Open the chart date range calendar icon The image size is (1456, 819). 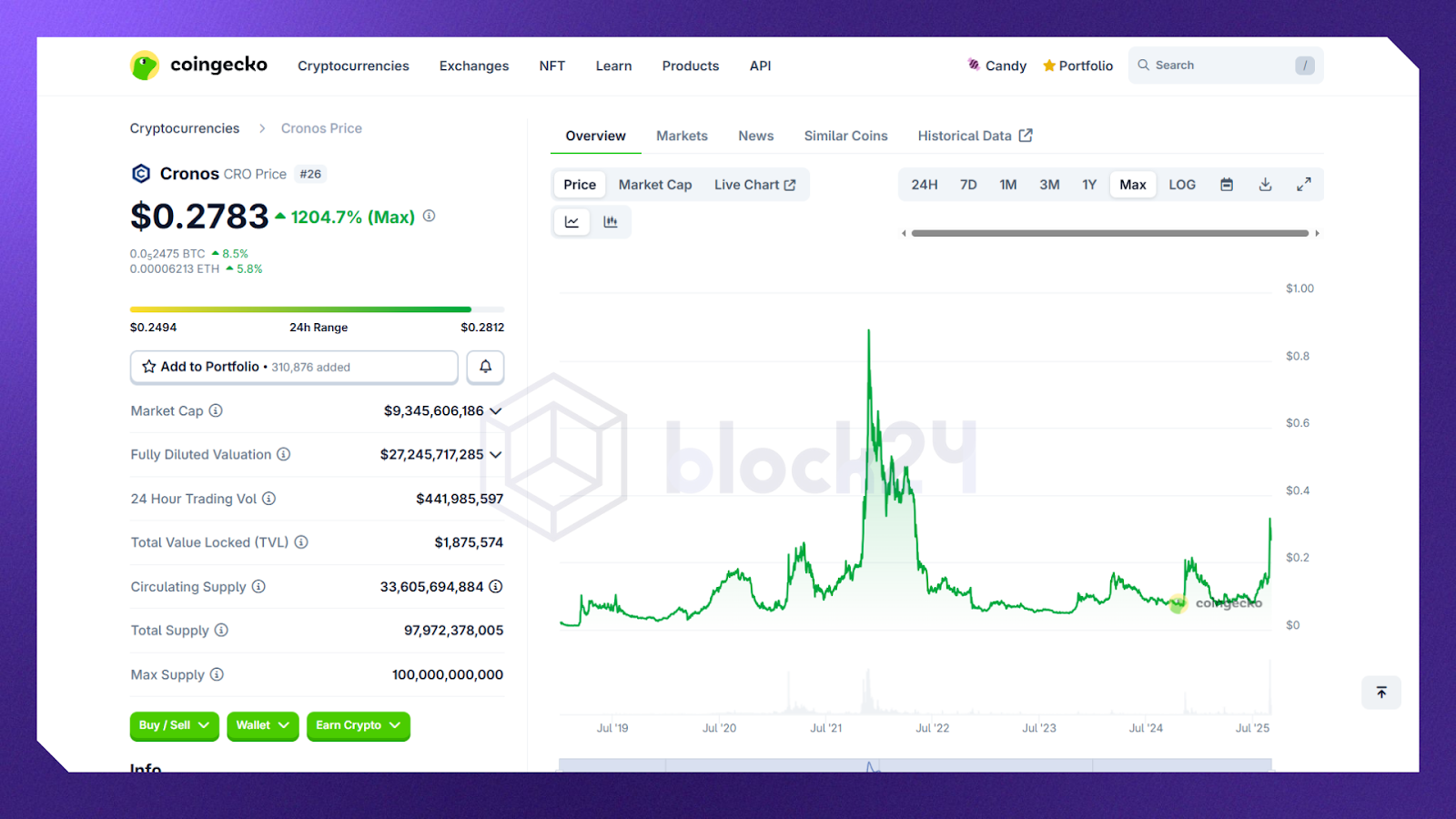pyautogui.click(x=1227, y=185)
